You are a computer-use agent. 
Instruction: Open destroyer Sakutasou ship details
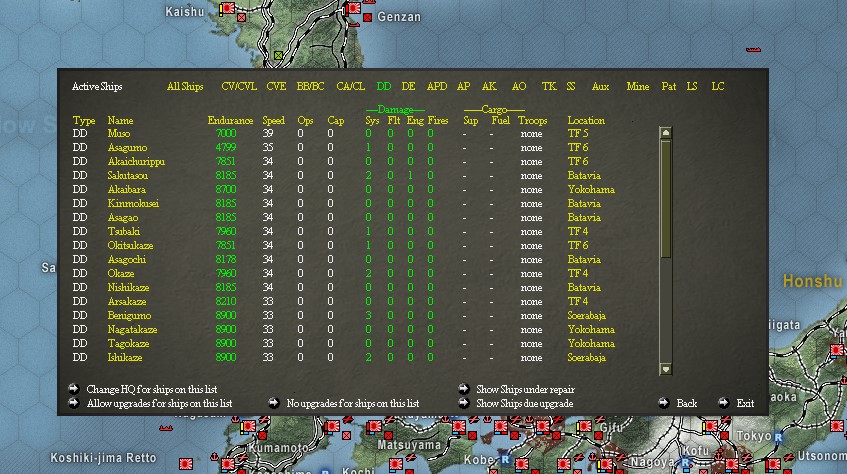point(127,176)
